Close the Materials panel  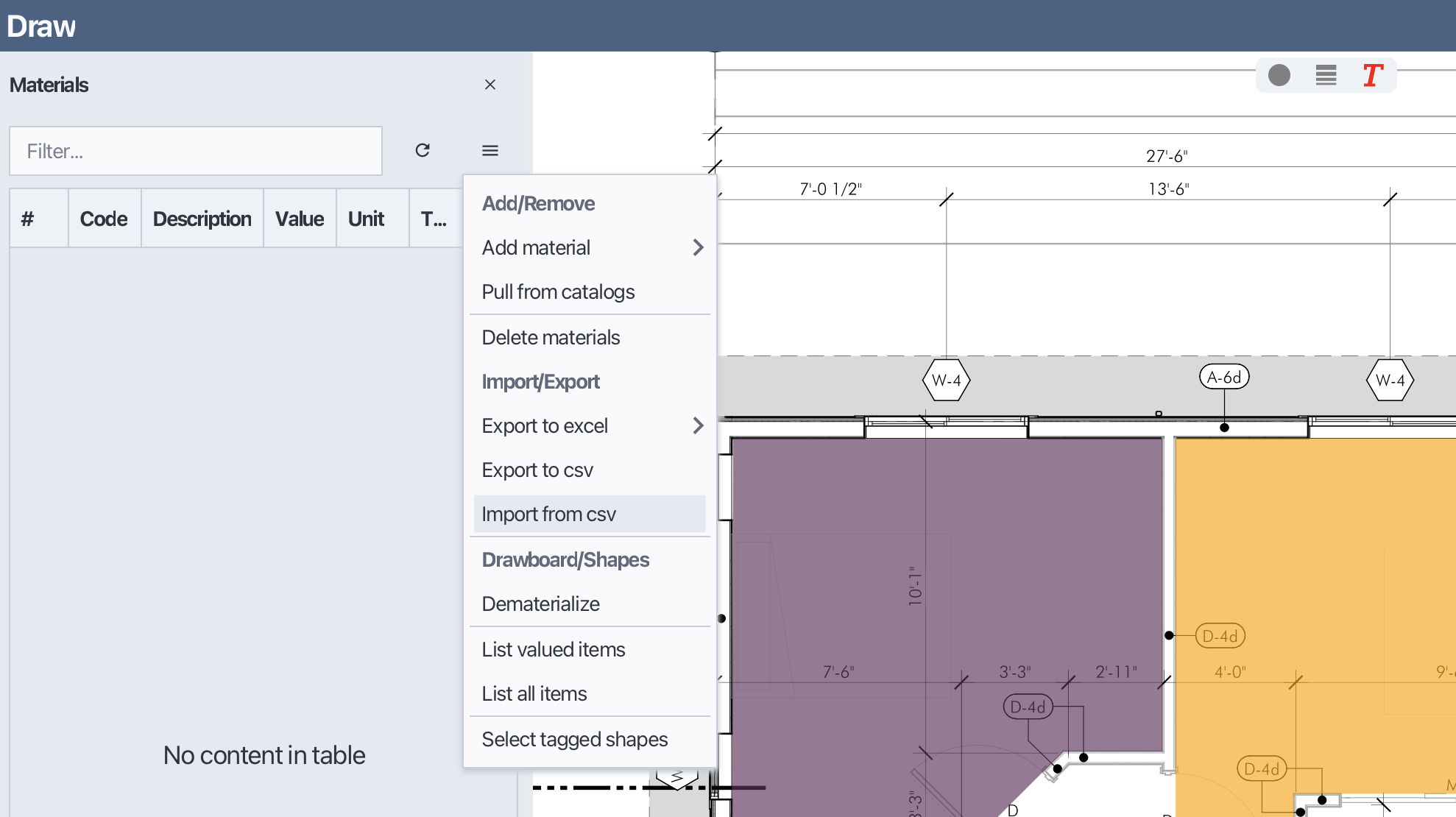(x=491, y=84)
